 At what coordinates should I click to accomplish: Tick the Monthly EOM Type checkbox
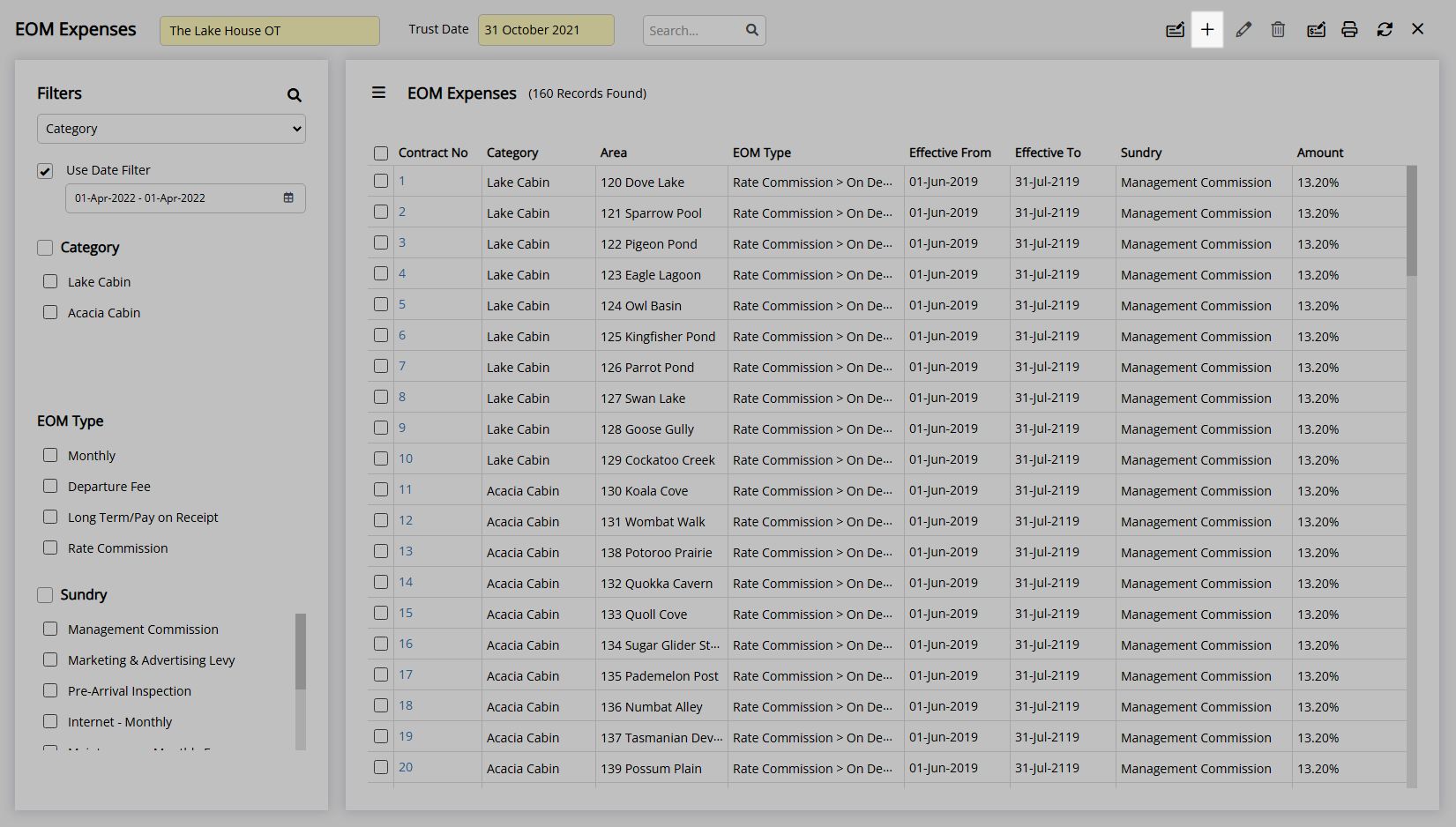tap(50, 455)
